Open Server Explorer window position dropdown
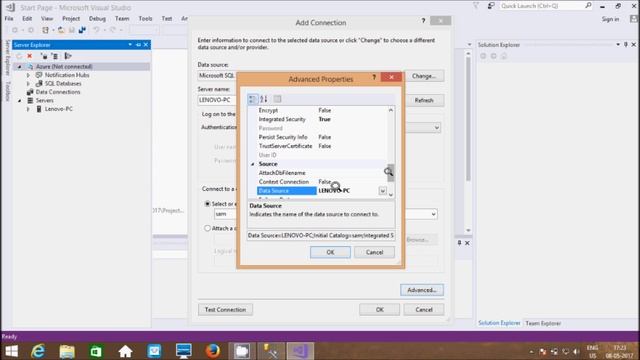Image resolution: width=640 pixels, height=360 pixels. 130,44
